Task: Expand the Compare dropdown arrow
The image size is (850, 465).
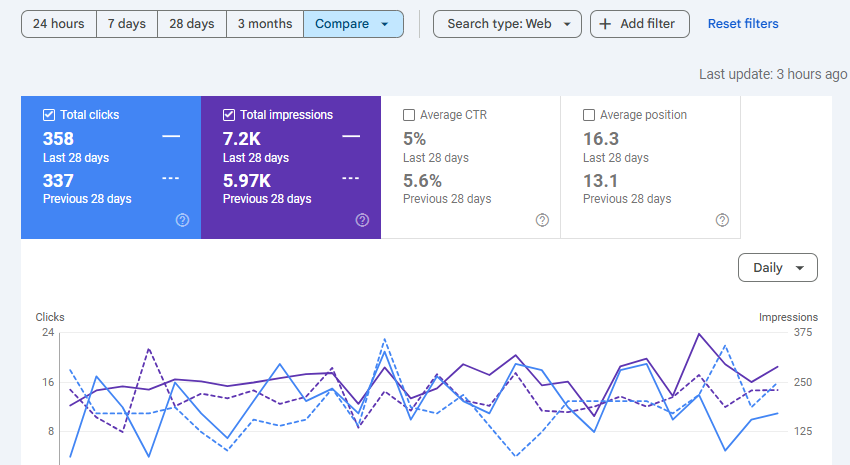Action: 385,24
